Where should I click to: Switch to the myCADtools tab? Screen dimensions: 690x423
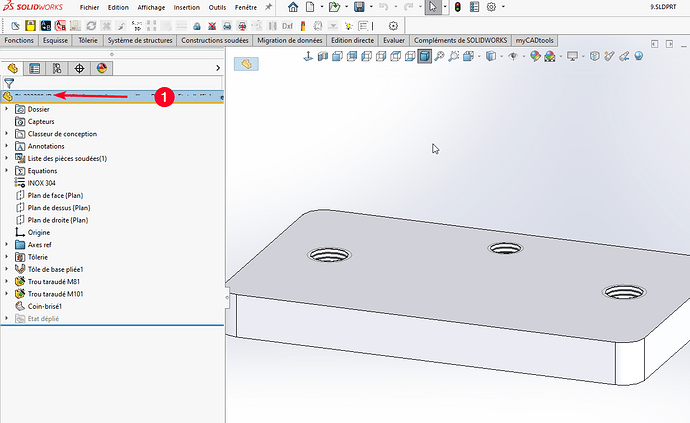534,40
